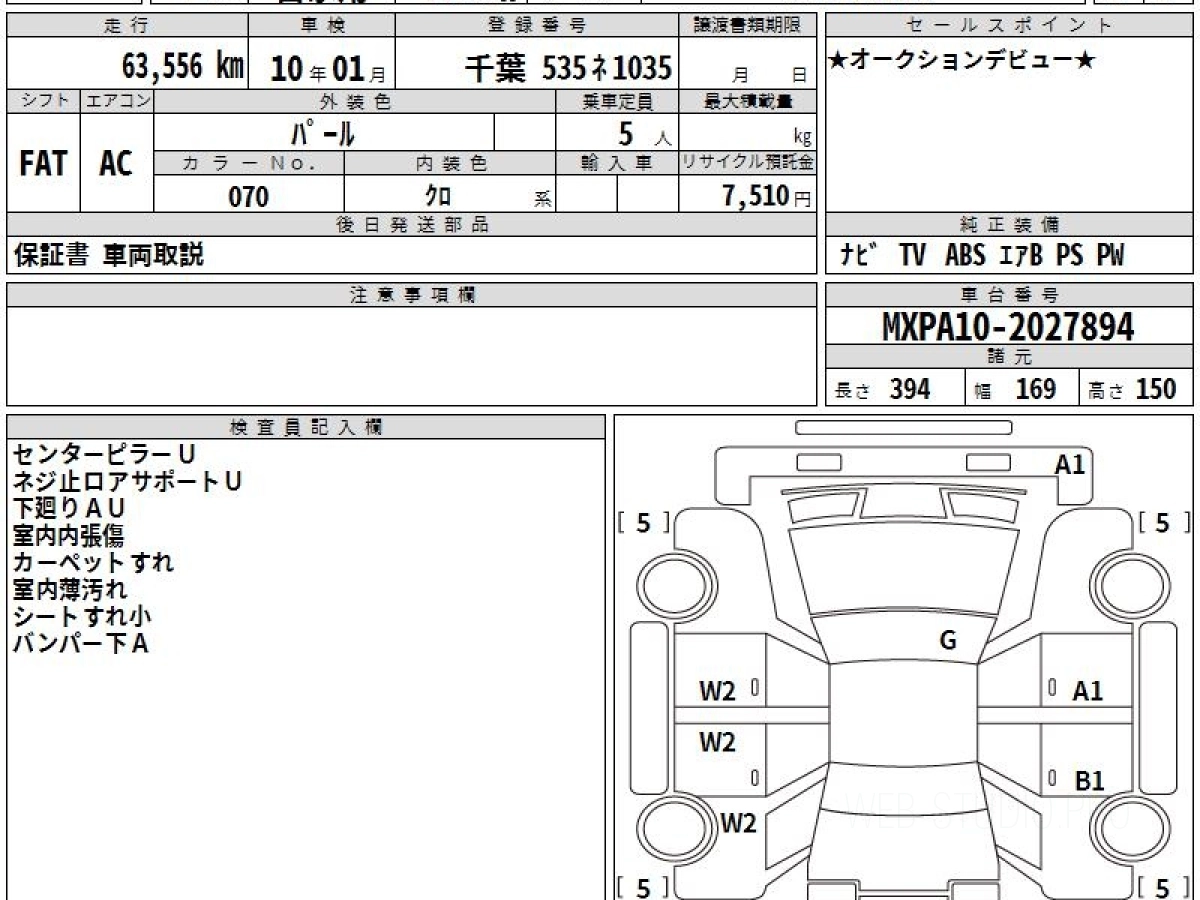Click the ★オークションデビュー★ sales point text
Screen dimensions: 1200x900
click(x=962, y=61)
